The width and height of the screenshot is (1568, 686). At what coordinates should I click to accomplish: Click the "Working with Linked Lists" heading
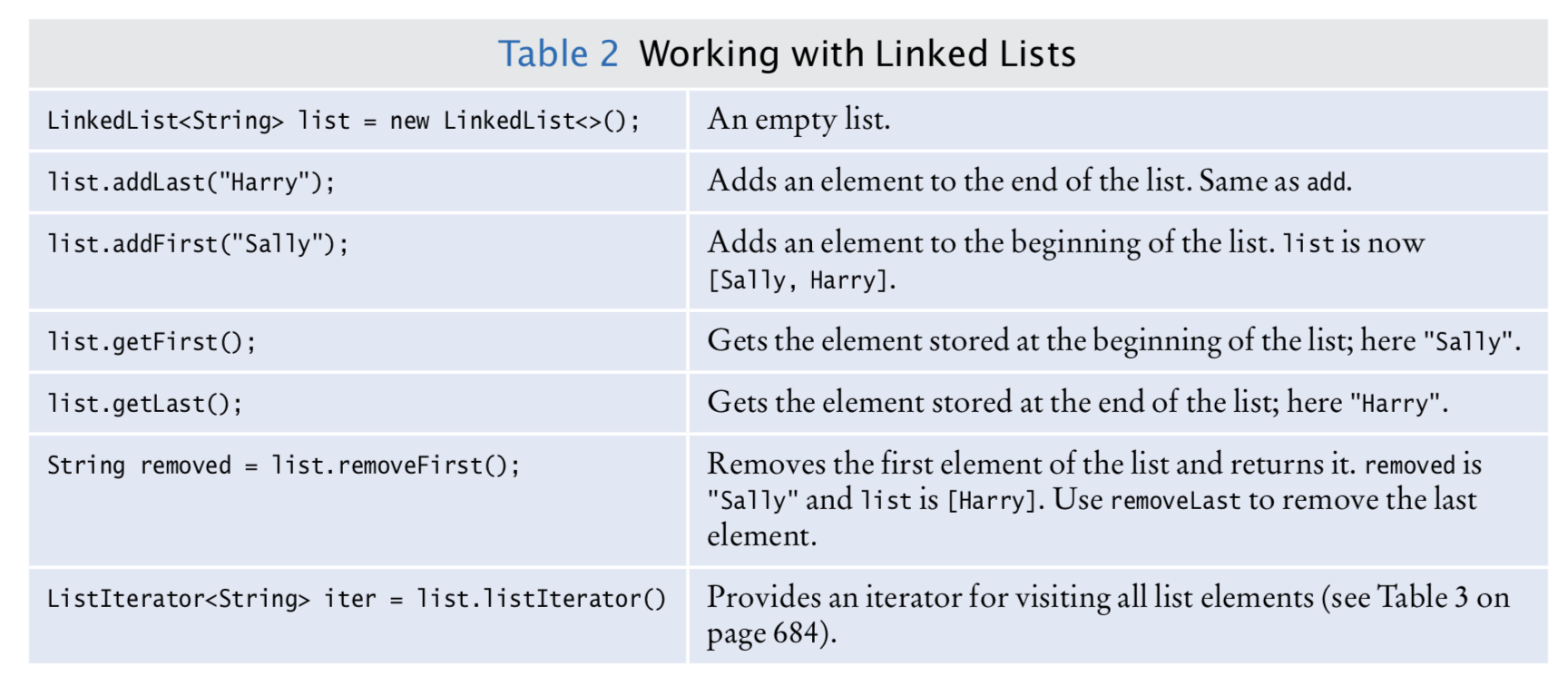pyautogui.click(x=857, y=54)
